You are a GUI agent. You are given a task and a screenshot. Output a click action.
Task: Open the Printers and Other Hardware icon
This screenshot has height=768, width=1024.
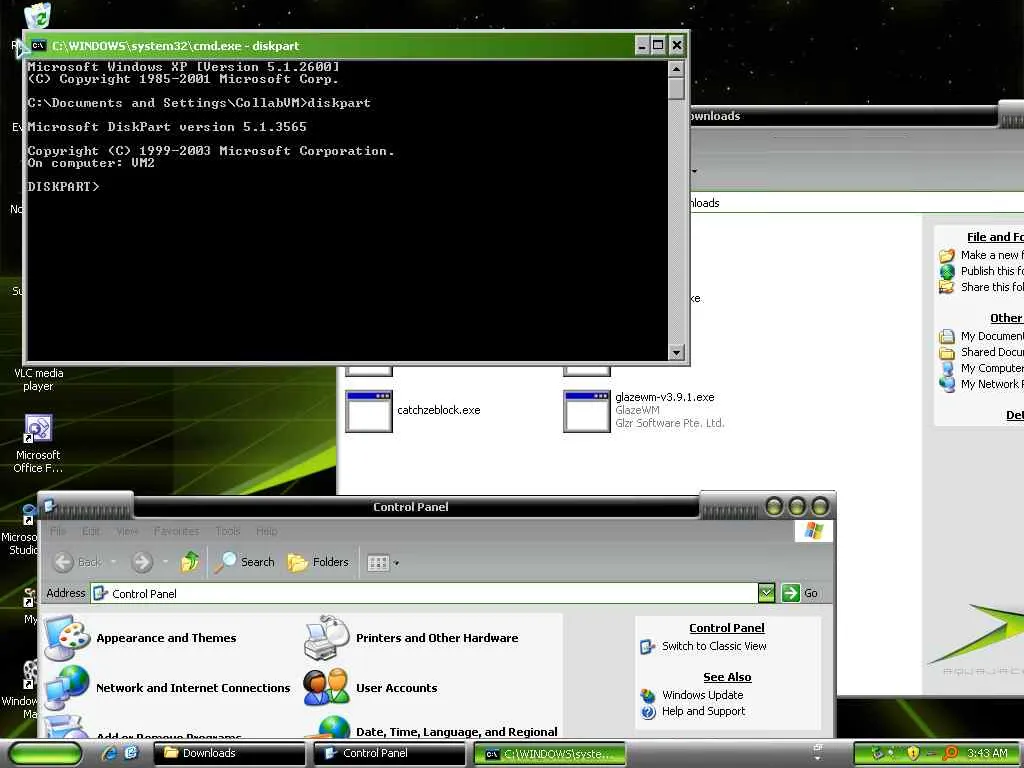(327, 637)
